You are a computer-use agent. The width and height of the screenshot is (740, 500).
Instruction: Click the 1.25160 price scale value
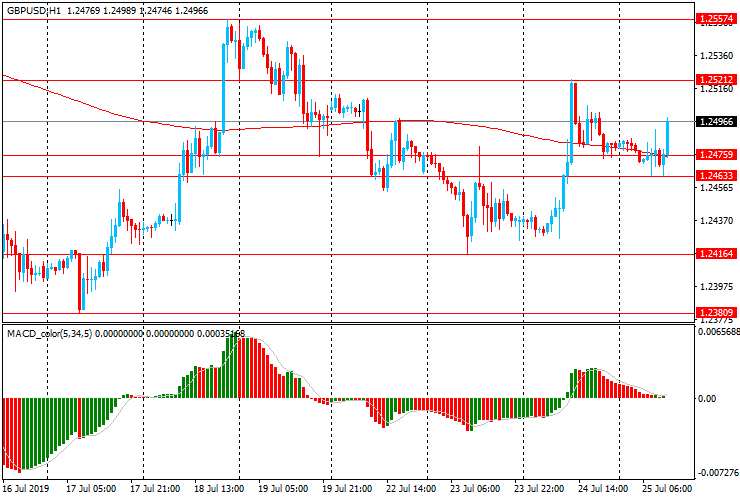716,89
